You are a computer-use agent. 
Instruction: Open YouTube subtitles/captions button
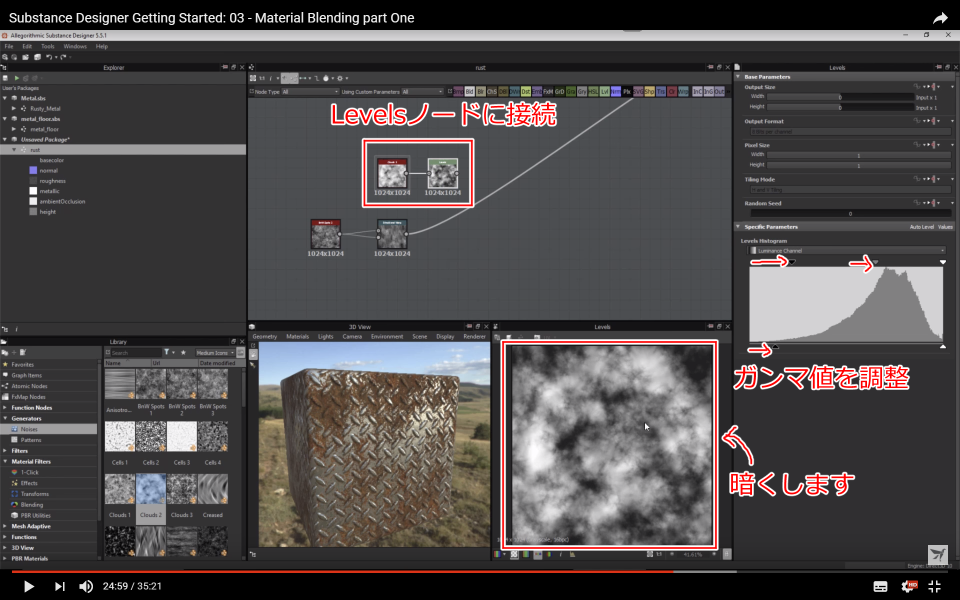[x=880, y=587]
